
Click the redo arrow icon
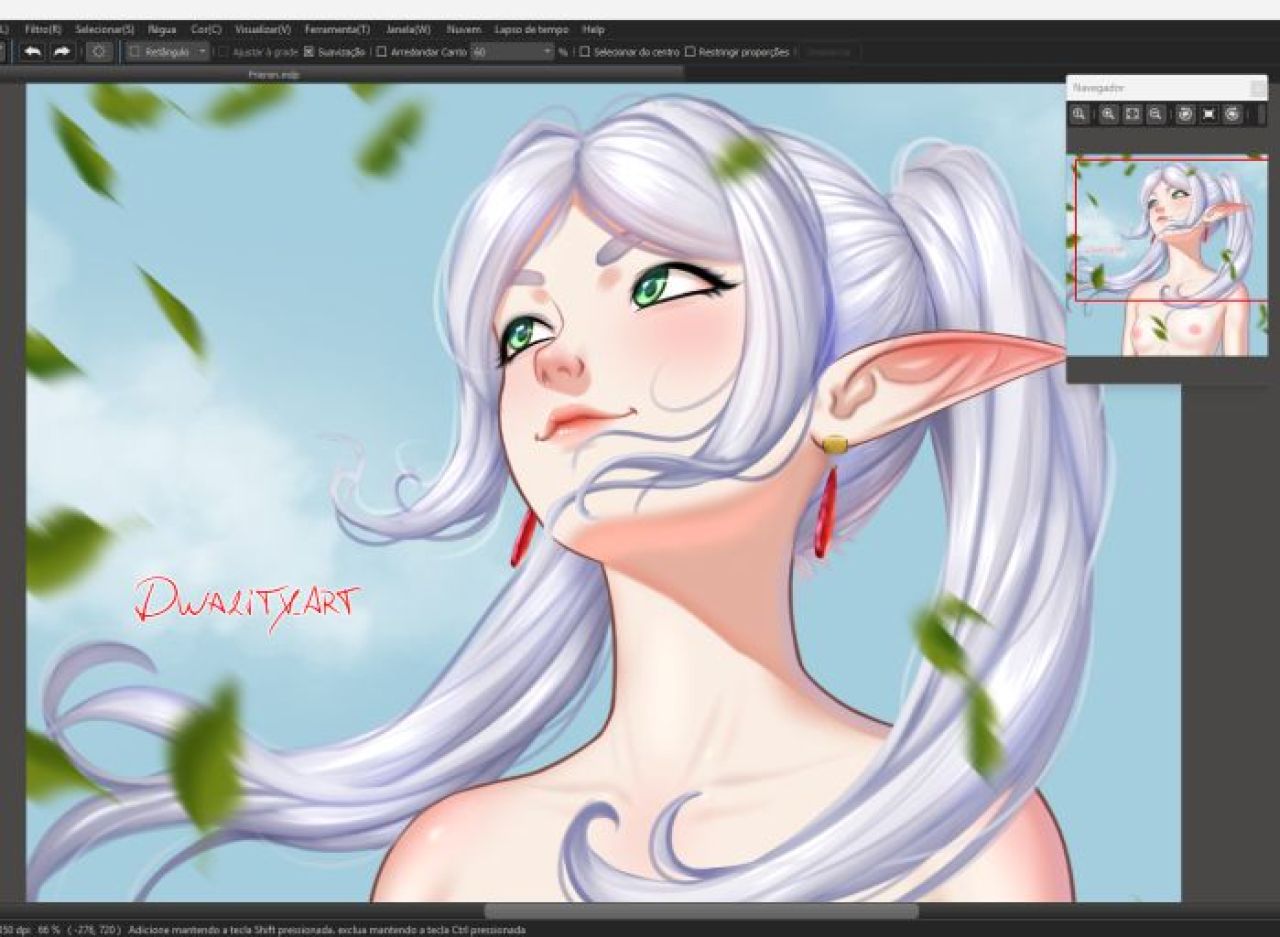tap(62, 51)
